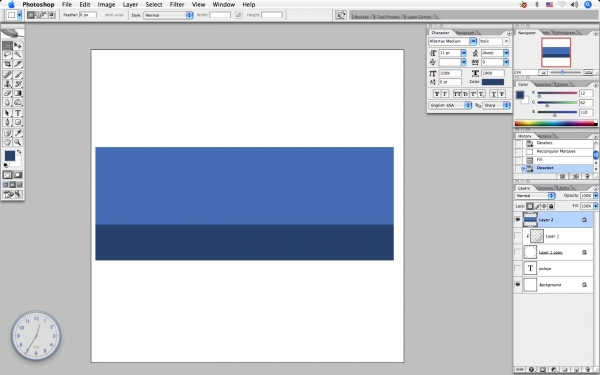Switch to the Channels tab
Screen dimensions: 600x375
[545, 188]
